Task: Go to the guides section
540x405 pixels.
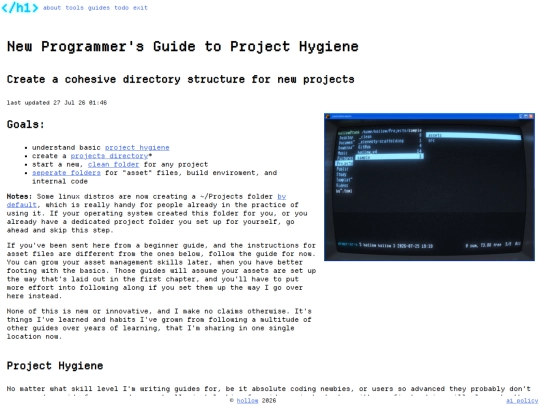Action: click(99, 8)
